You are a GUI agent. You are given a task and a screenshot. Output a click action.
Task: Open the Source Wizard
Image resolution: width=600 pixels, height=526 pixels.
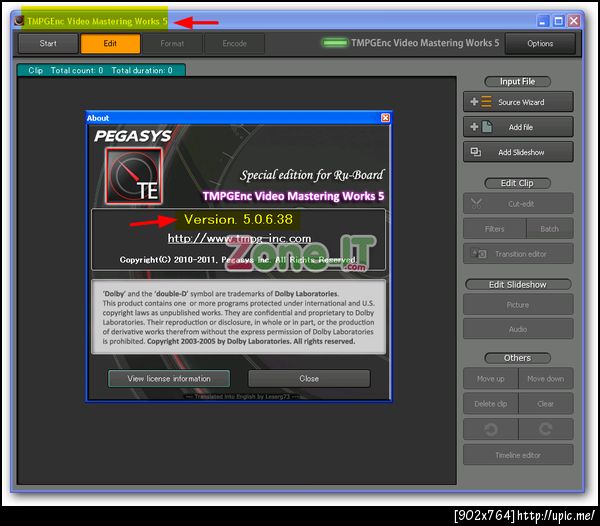coord(518,102)
